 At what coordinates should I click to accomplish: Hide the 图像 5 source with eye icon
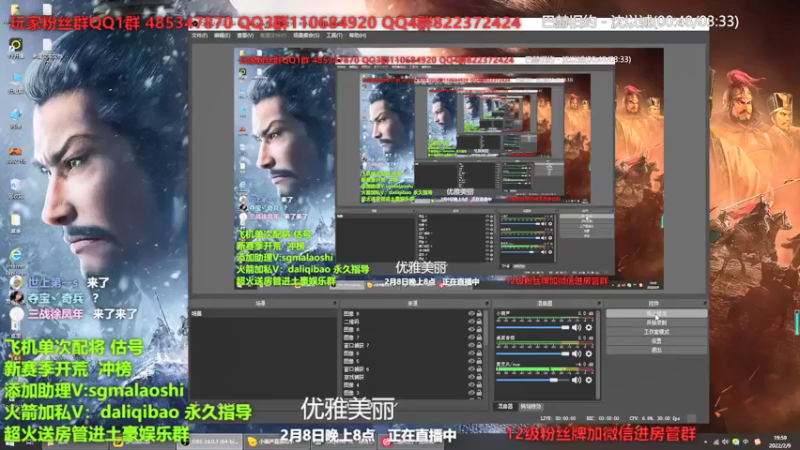coord(471,361)
